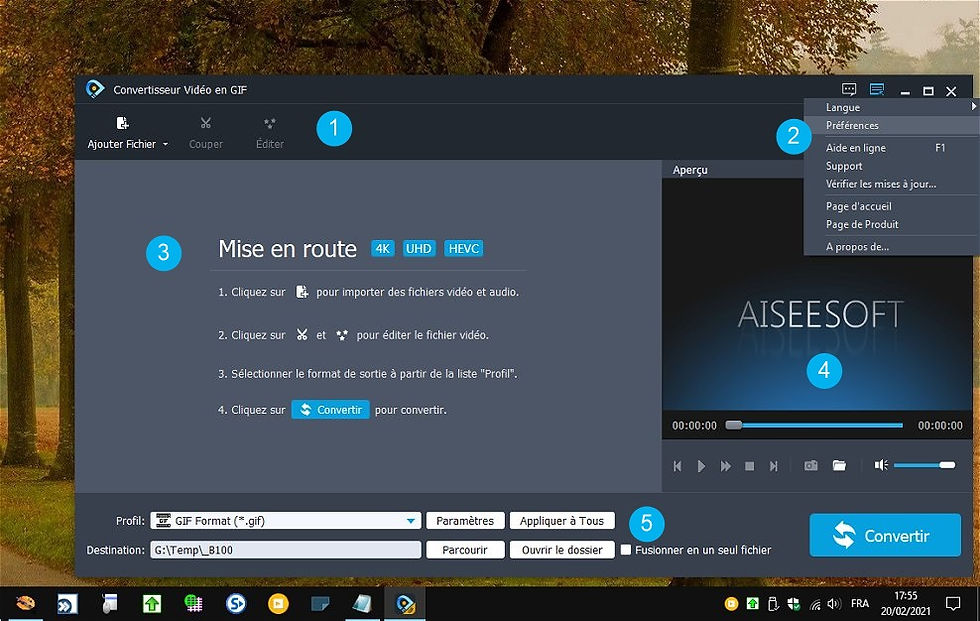
Task: Click the Destination path field
Action: pos(286,550)
